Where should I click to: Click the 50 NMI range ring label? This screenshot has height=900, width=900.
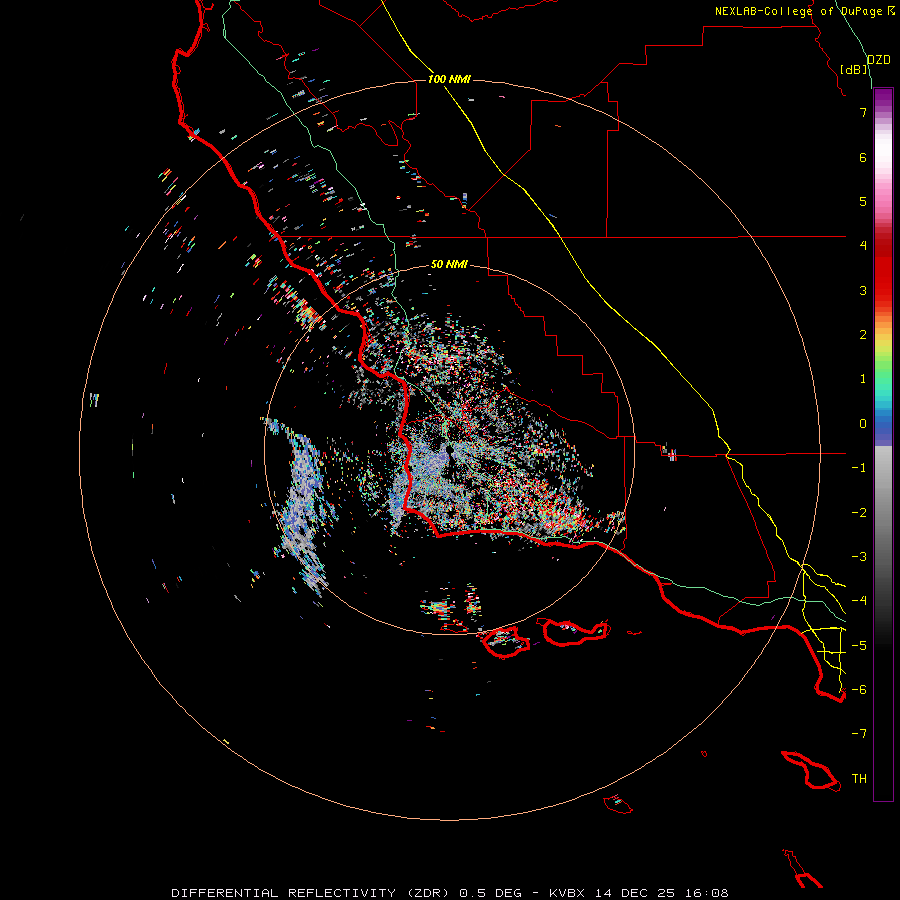449,264
